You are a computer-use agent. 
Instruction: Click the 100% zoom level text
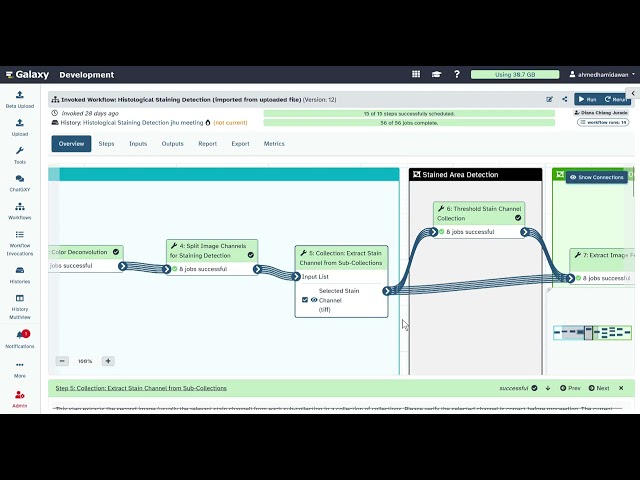point(85,361)
